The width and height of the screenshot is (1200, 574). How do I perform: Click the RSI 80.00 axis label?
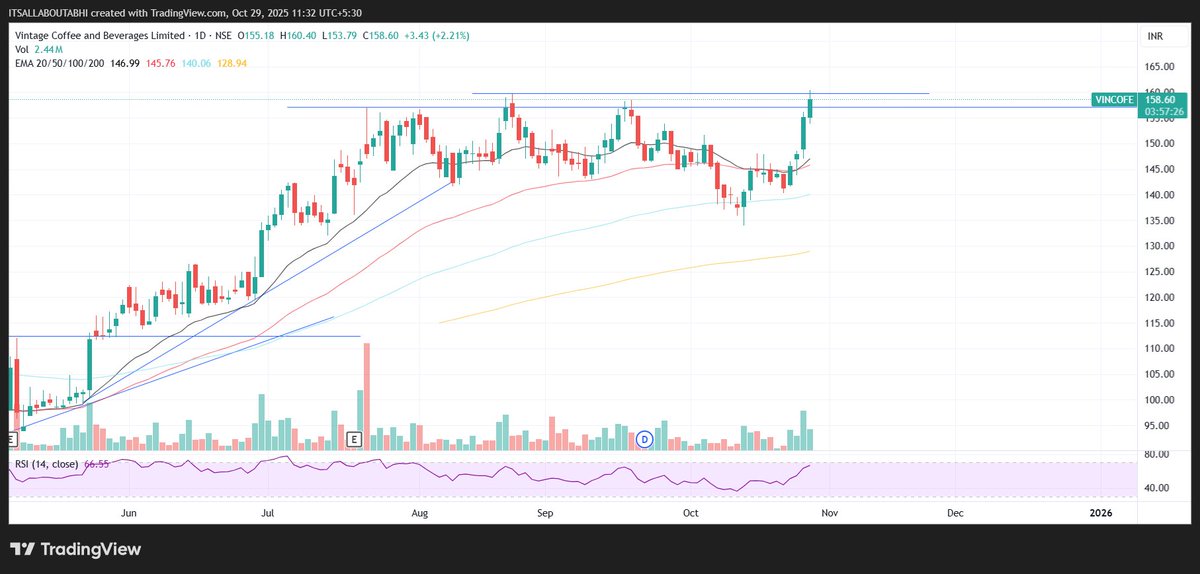pyautogui.click(x=1156, y=455)
